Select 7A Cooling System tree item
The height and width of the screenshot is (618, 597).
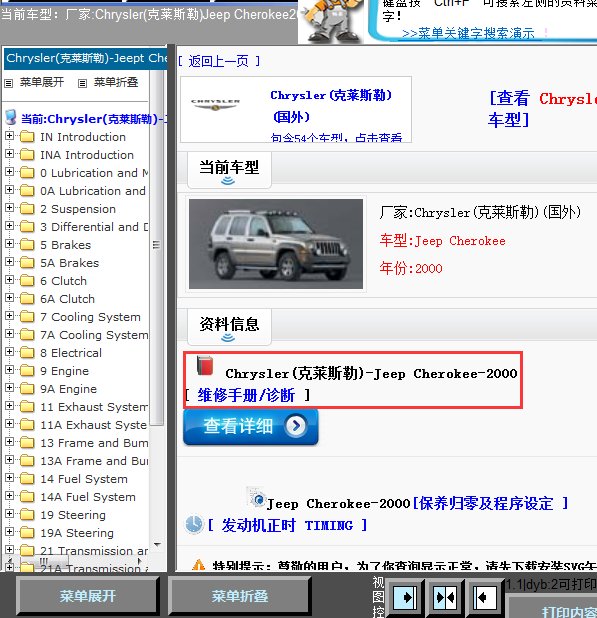[94, 335]
